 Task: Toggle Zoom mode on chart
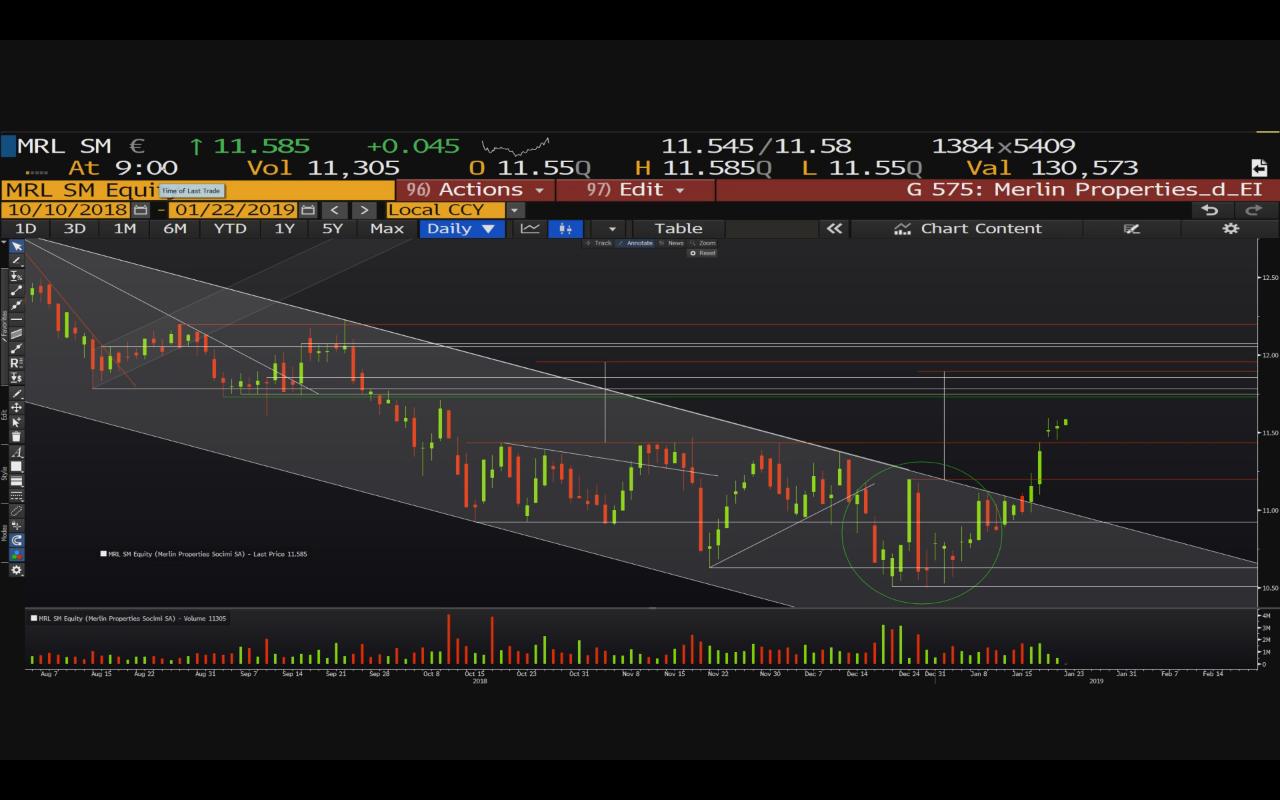click(x=704, y=243)
